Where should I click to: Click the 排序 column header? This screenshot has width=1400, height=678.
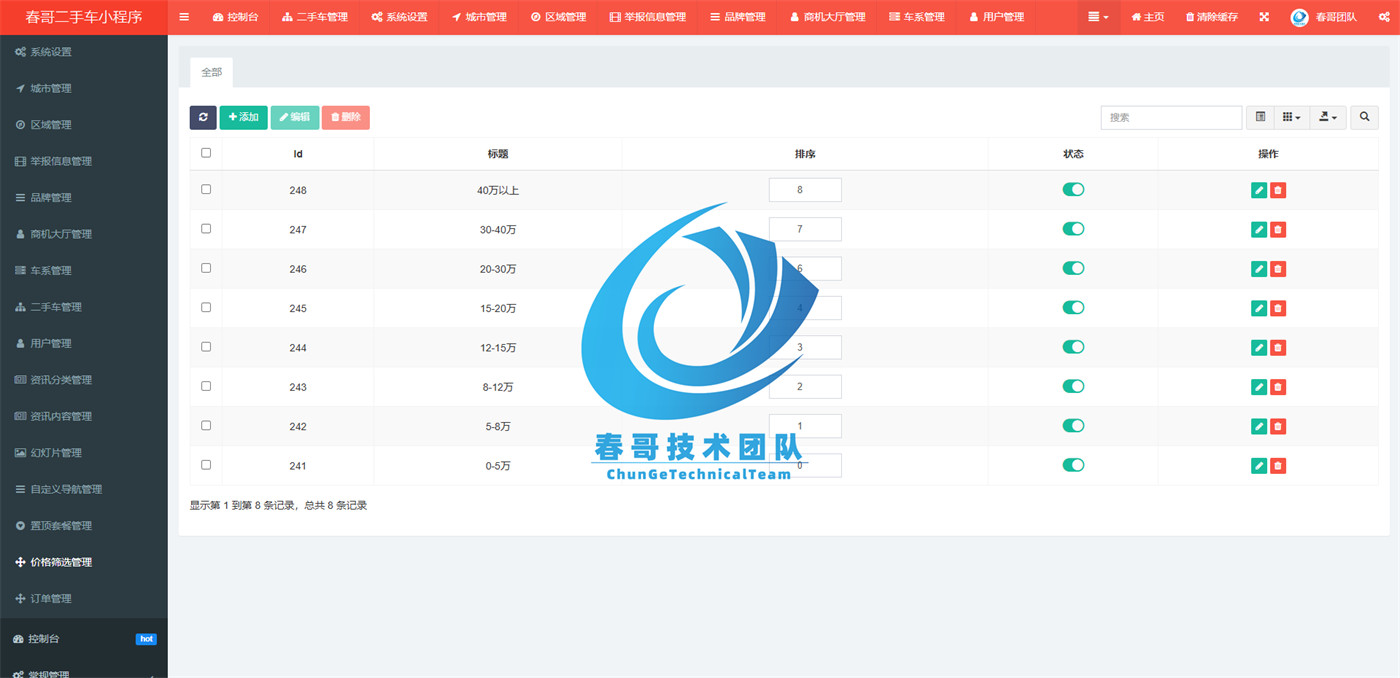click(805, 154)
